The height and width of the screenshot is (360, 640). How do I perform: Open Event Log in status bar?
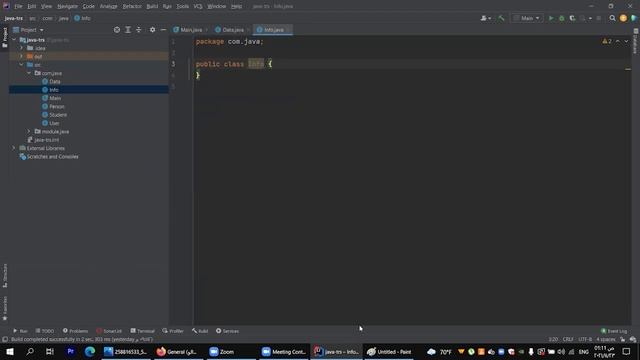[x=614, y=331]
